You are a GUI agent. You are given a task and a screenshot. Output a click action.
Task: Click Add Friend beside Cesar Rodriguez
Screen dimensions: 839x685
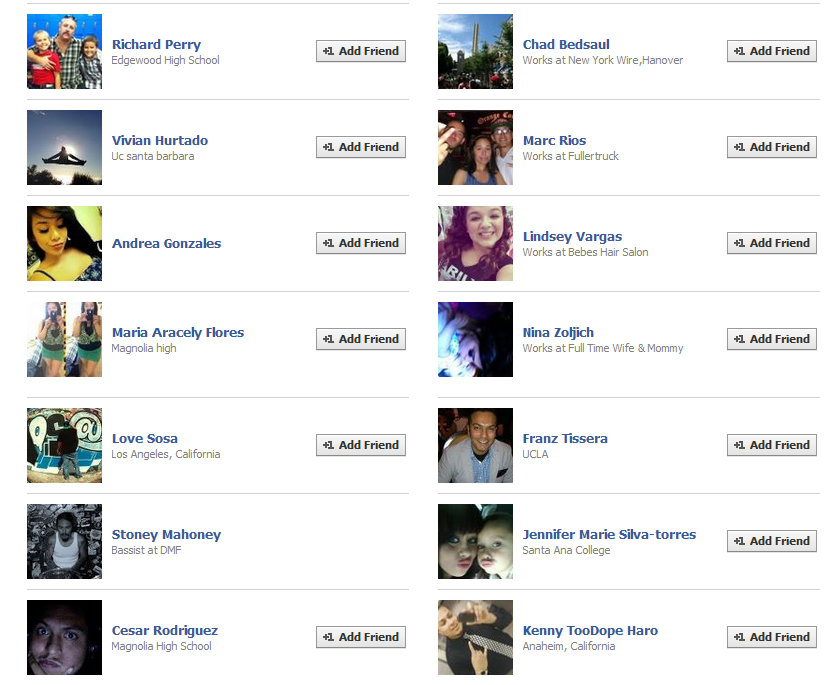tap(361, 637)
